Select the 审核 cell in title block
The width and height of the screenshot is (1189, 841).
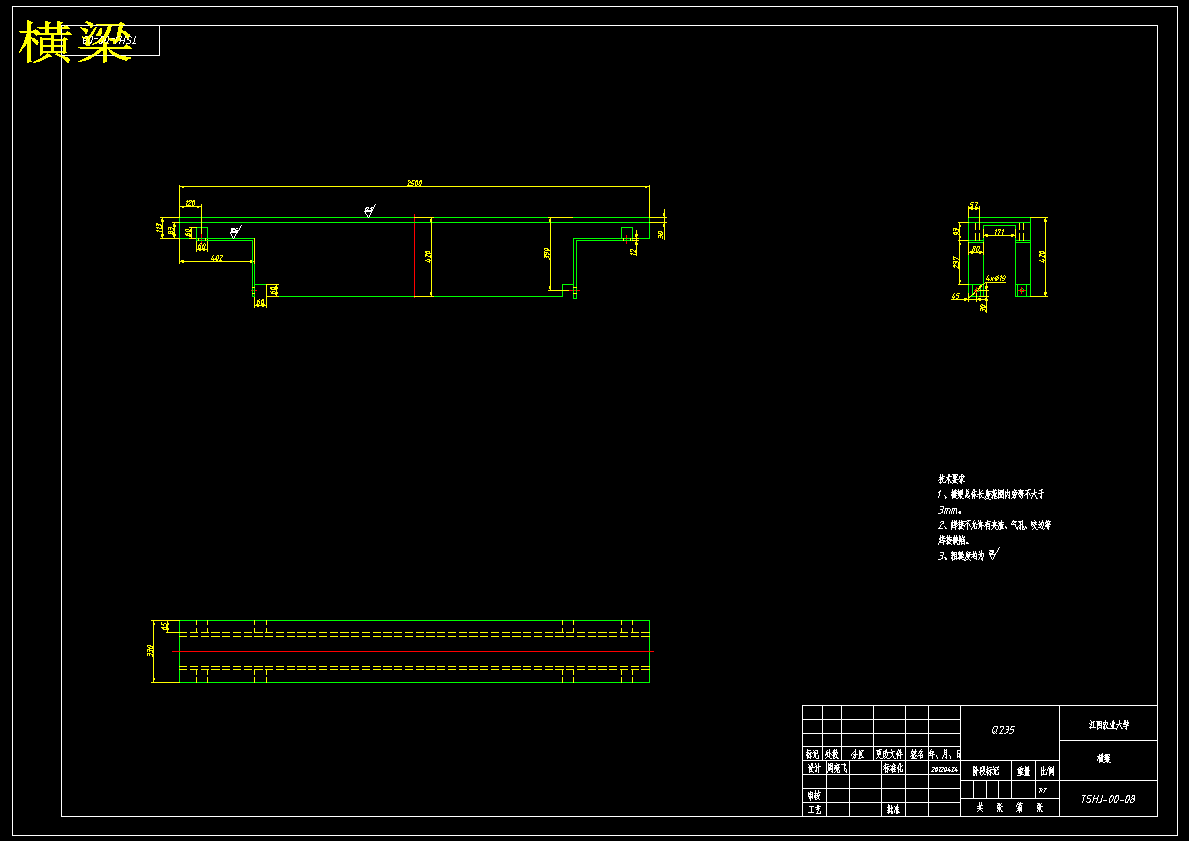pyautogui.click(x=814, y=795)
